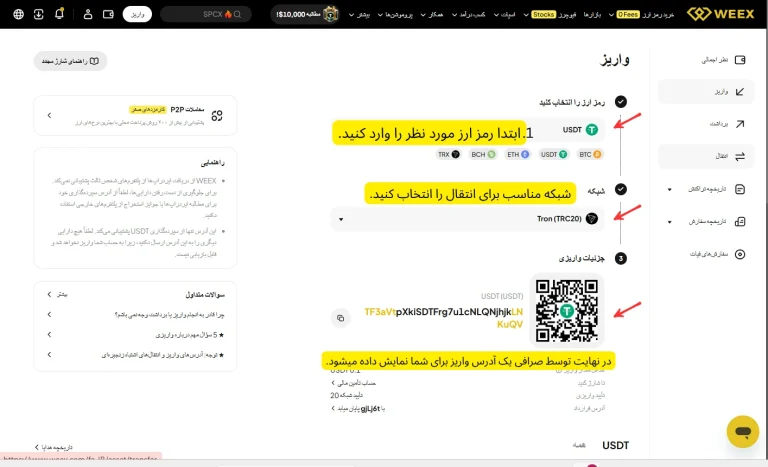Expand the order history sidebar arrow
The image size is (768, 467).
coord(670,222)
